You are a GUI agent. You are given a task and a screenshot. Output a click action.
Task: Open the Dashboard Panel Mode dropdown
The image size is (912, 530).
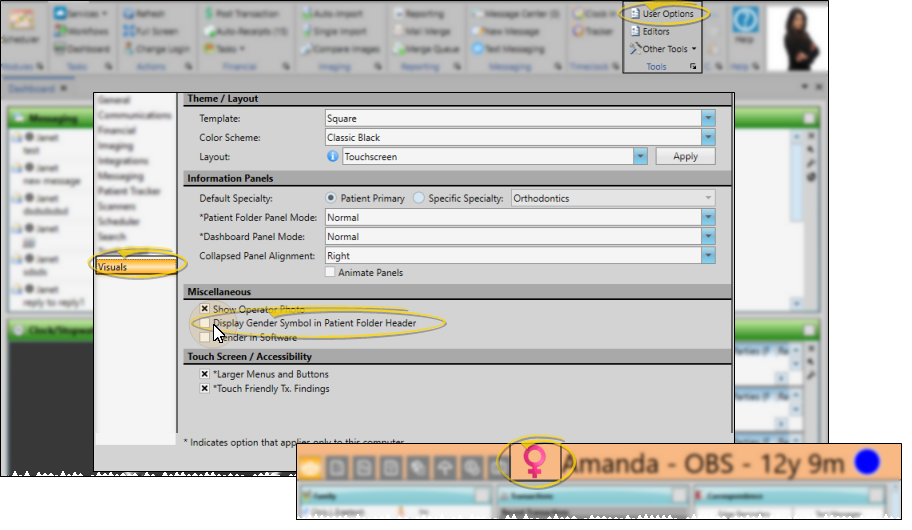(708, 237)
